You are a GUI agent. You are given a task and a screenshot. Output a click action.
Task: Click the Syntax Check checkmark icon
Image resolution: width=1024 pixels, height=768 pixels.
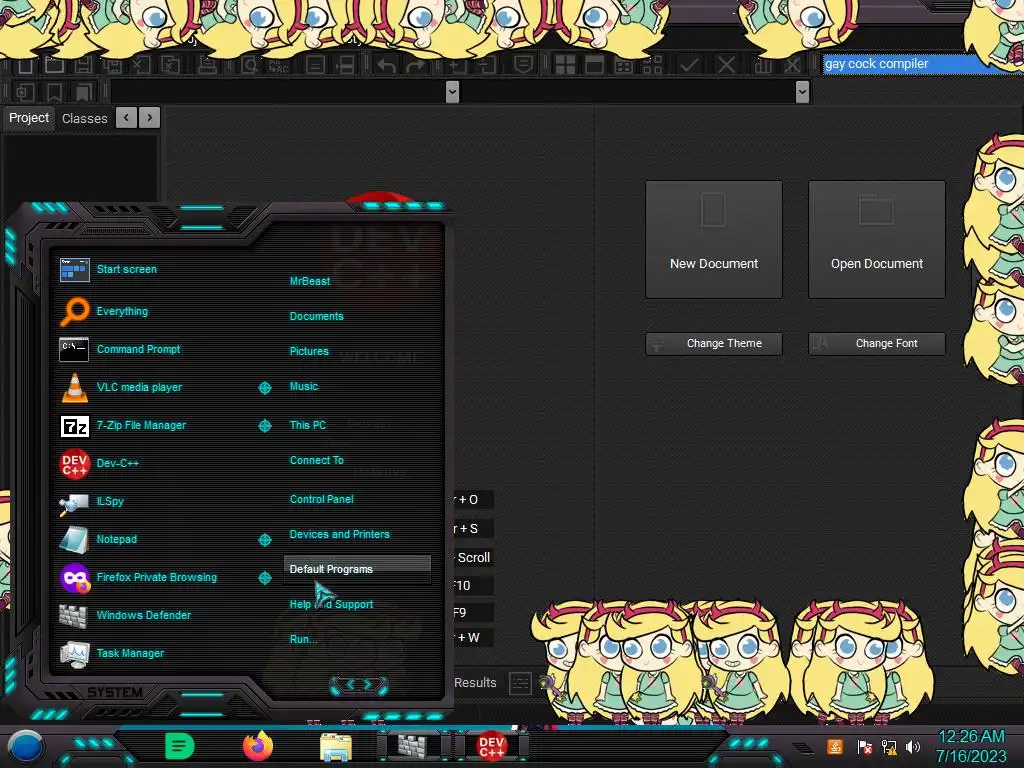pyautogui.click(x=689, y=65)
